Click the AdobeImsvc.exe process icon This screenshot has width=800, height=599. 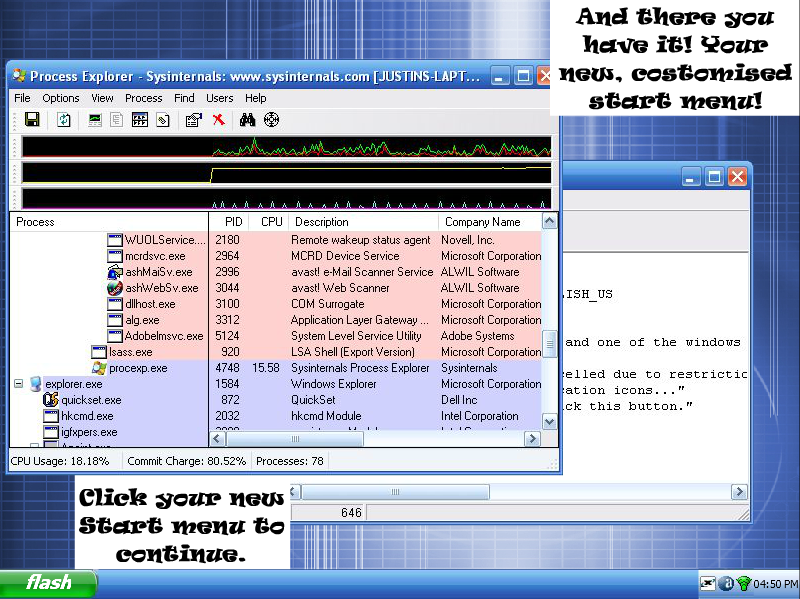[115, 336]
